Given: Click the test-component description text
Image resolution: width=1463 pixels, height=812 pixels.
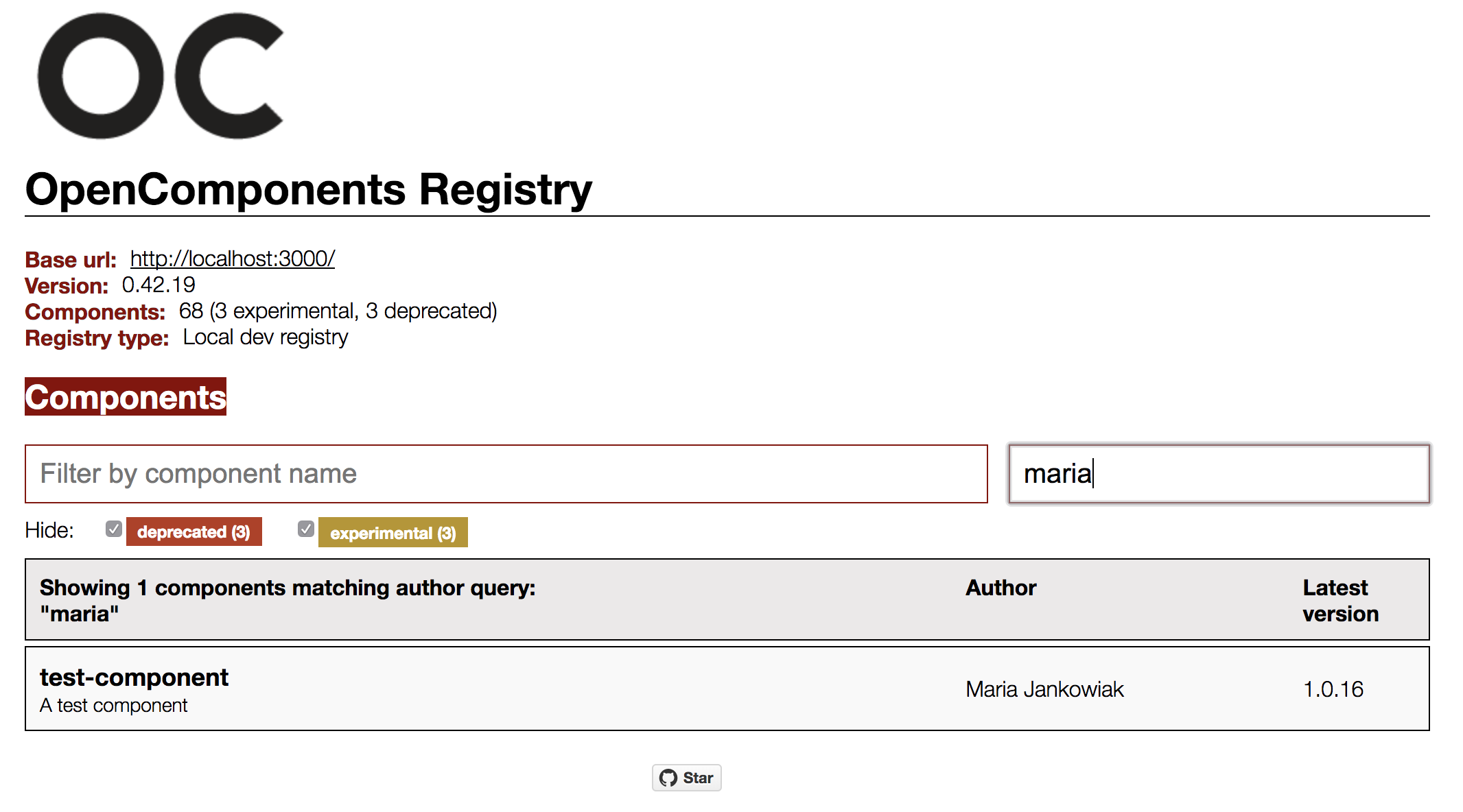Looking at the screenshot, I should point(113,705).
